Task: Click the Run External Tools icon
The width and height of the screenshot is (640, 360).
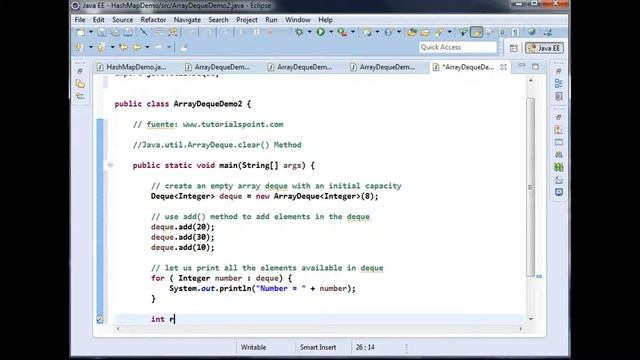Action: pos(342,32)
